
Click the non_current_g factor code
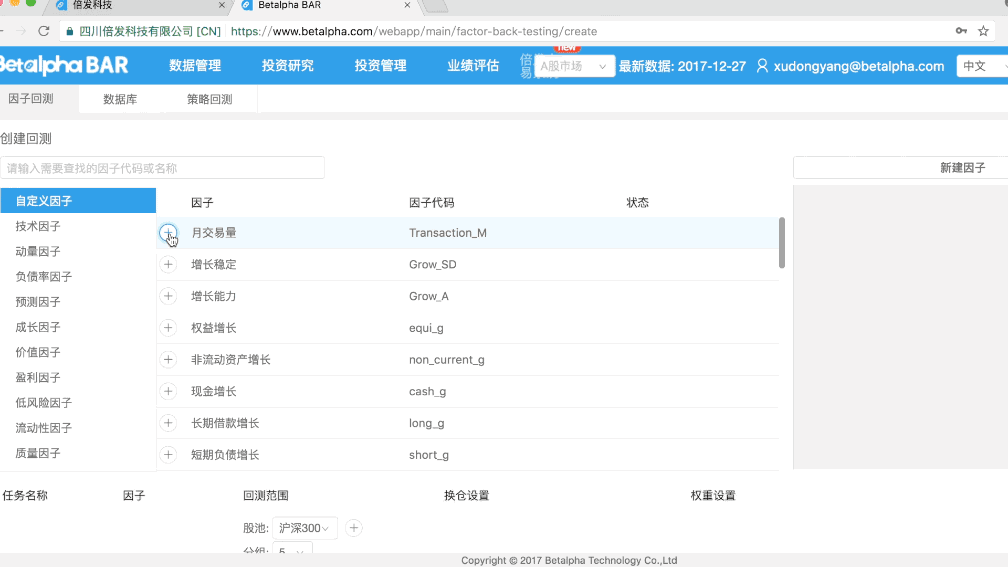click(x=447, y=359)
